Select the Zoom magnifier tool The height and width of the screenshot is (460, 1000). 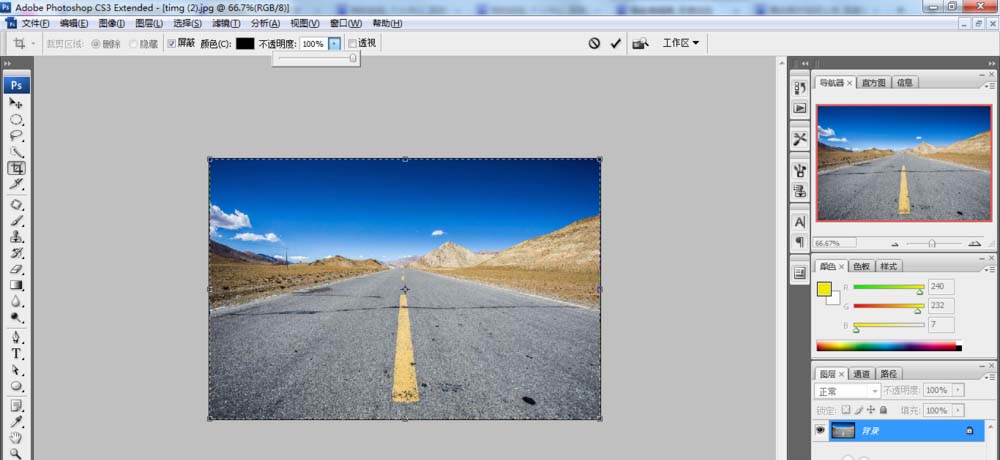17,453
